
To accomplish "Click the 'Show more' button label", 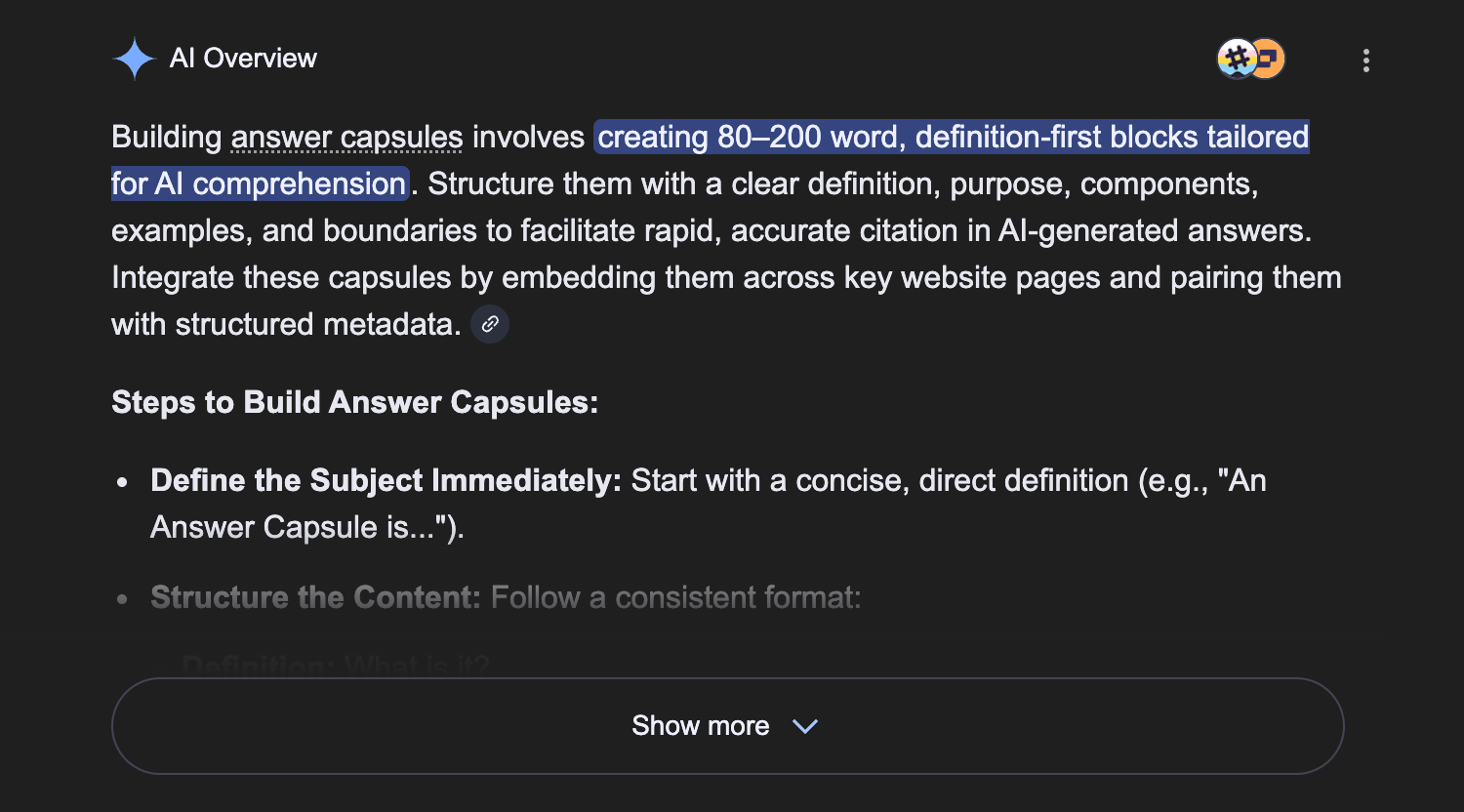I will coord(700,726).
